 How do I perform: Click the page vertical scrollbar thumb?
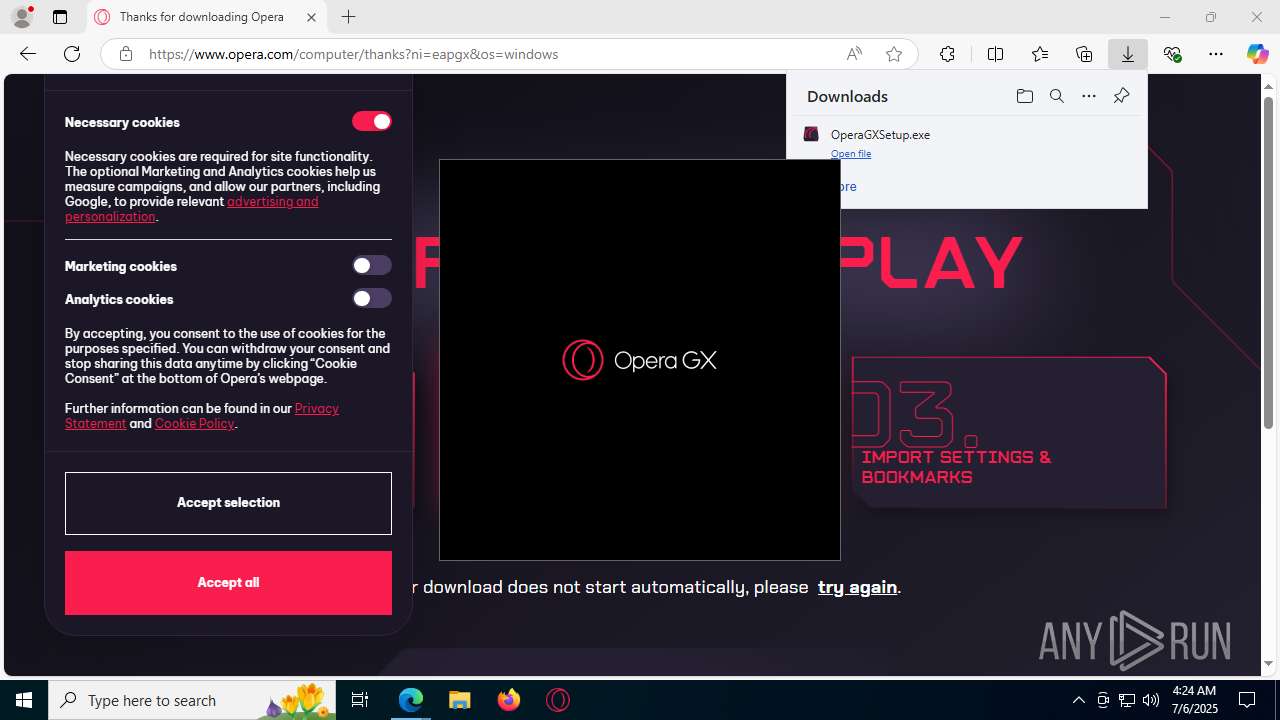click(x=1268, y=262)
